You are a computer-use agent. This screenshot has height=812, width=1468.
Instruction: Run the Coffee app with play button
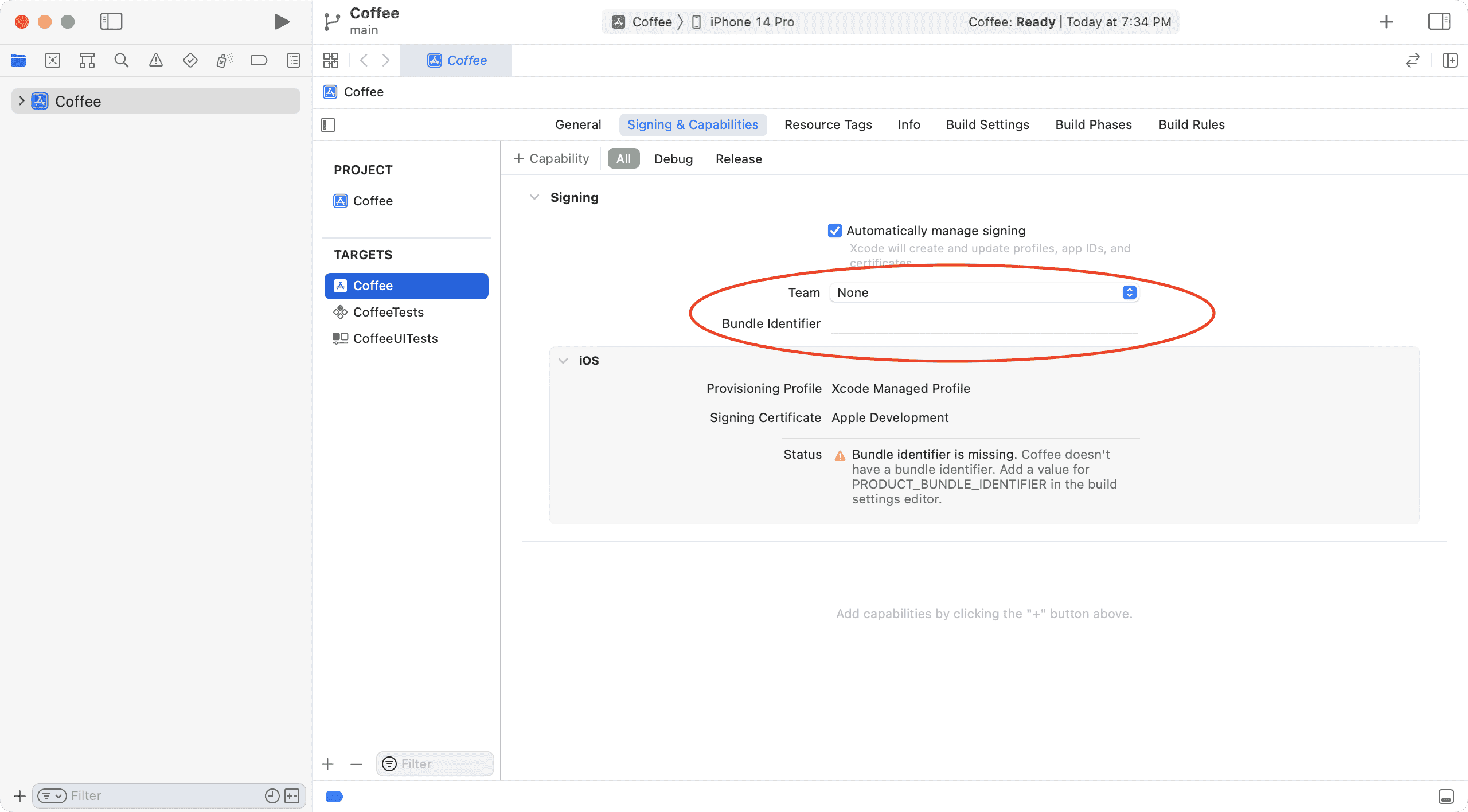click(280, 21)
